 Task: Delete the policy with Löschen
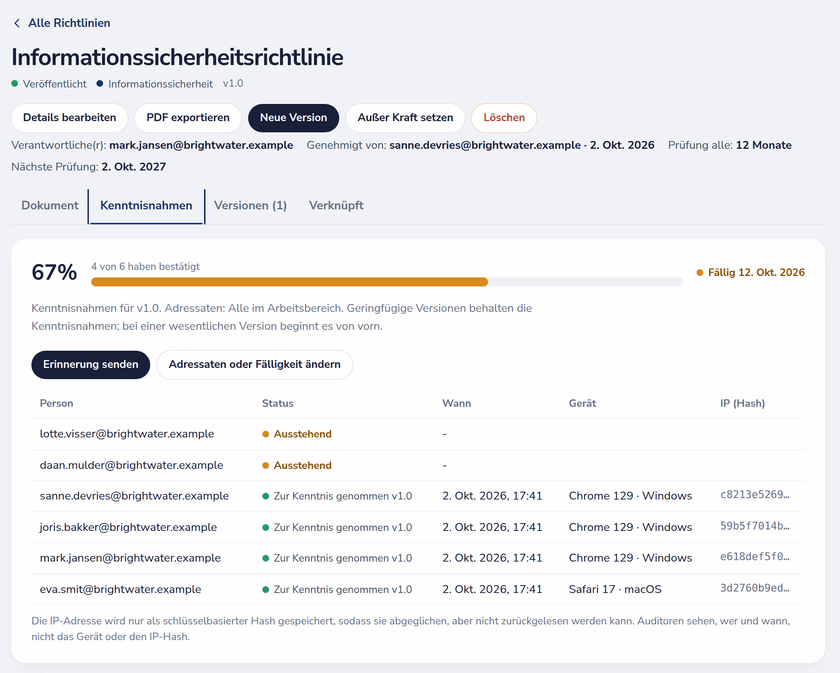504,118
